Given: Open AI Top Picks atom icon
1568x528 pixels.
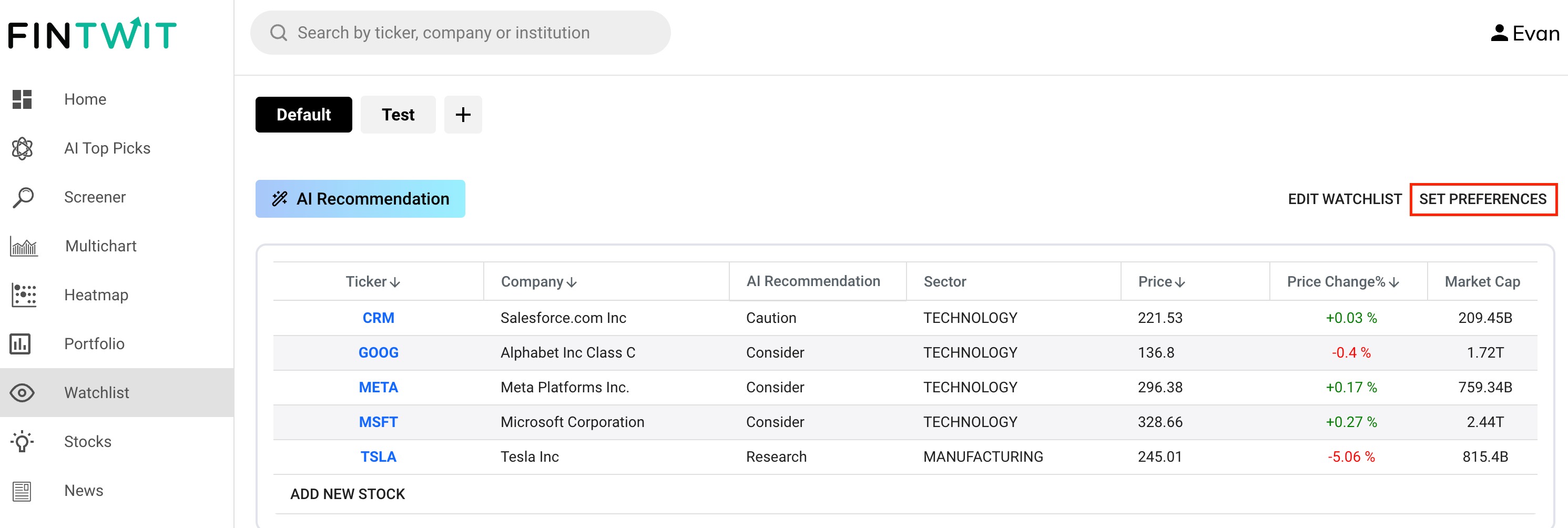Looking at the screenshot, I should (x=22, y=148).
